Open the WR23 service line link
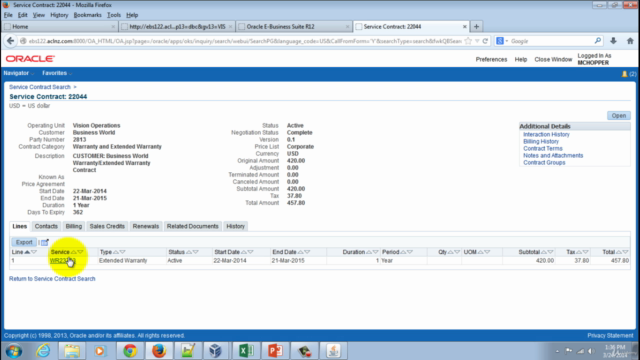 coord(62,261)
